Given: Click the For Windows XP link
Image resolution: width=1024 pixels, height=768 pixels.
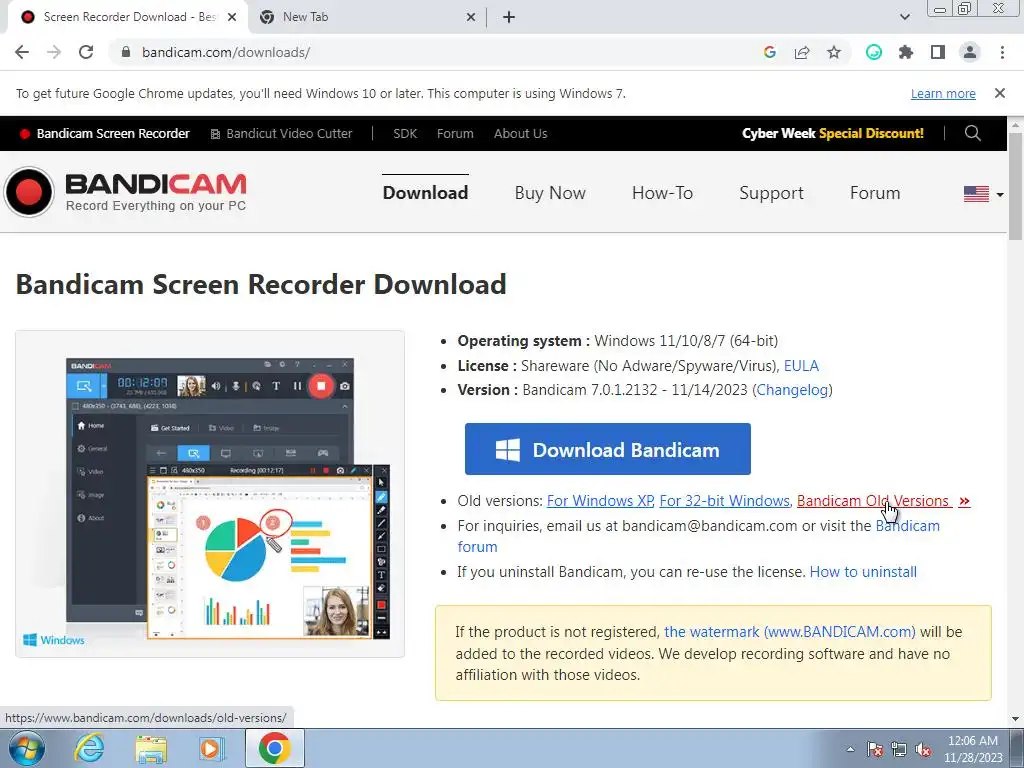Looking at the screenshot, I should tap(600, 501).
